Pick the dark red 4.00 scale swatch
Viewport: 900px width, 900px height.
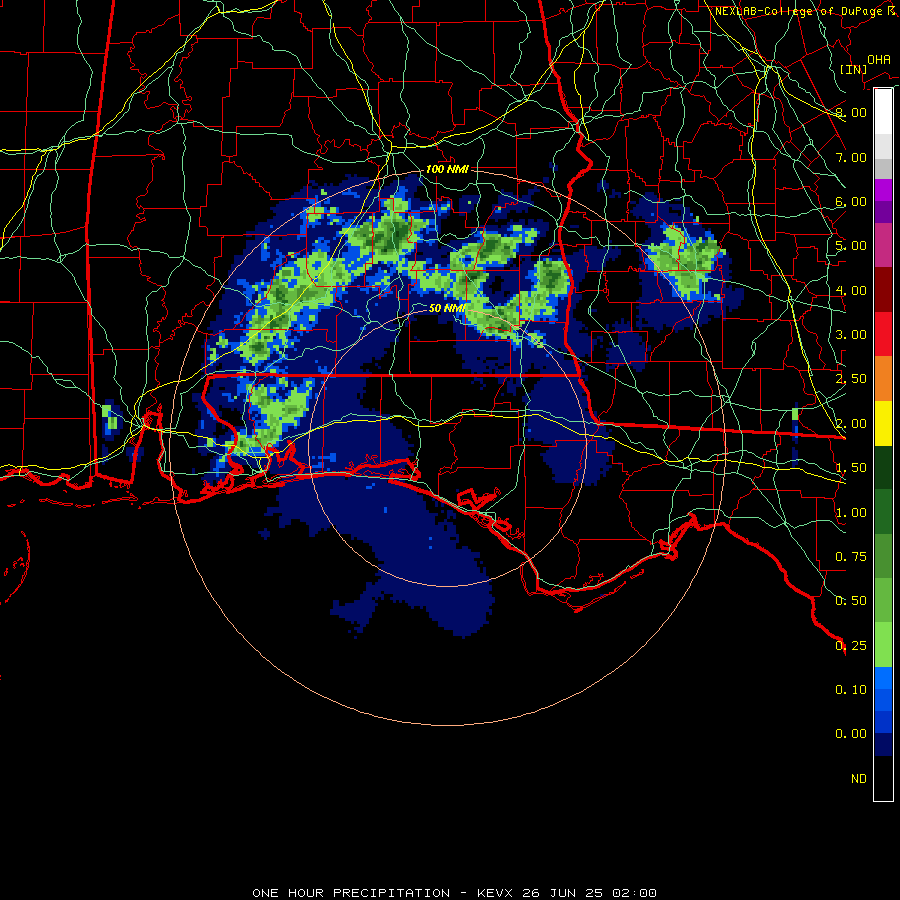(x=883, y=289)
